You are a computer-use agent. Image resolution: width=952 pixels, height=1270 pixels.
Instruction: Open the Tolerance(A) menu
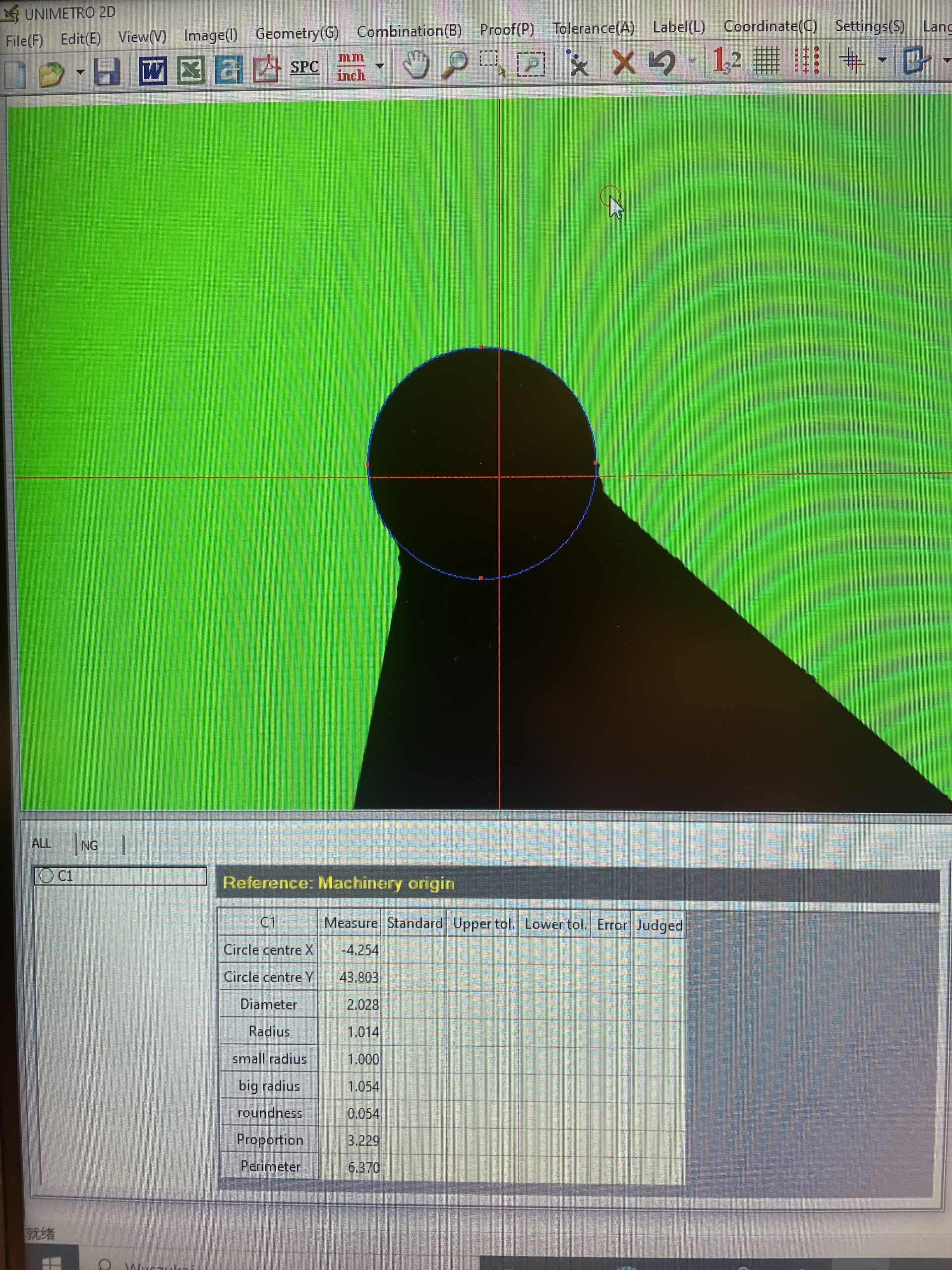594,28
